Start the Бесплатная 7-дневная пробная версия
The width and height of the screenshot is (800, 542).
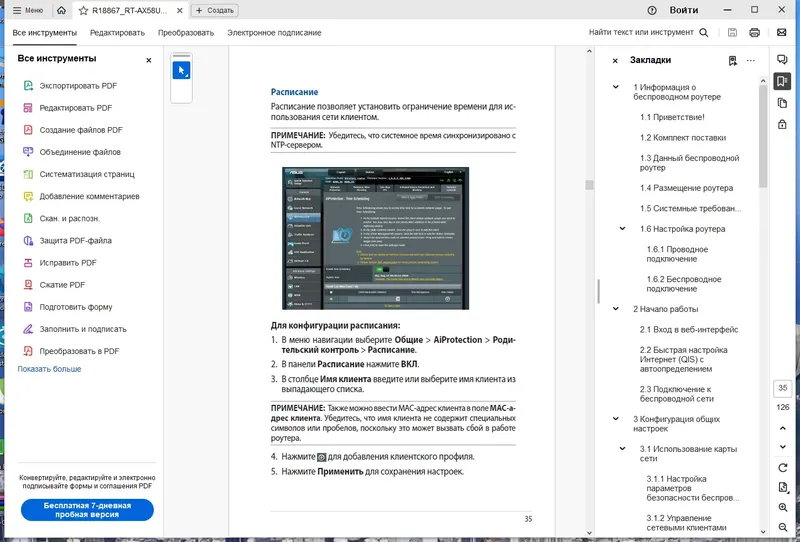[x=87, y=510]
